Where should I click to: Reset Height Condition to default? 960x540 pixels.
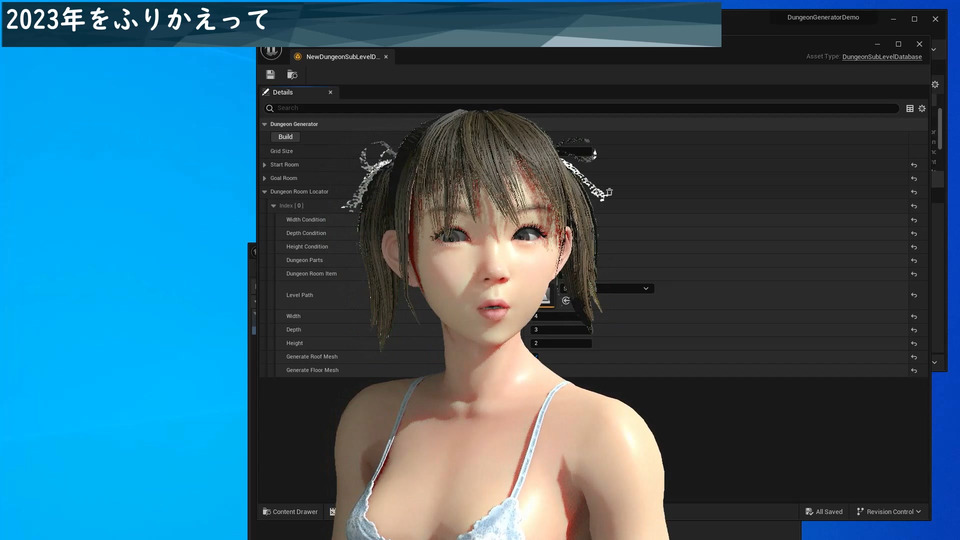click(x=913, y=247)
